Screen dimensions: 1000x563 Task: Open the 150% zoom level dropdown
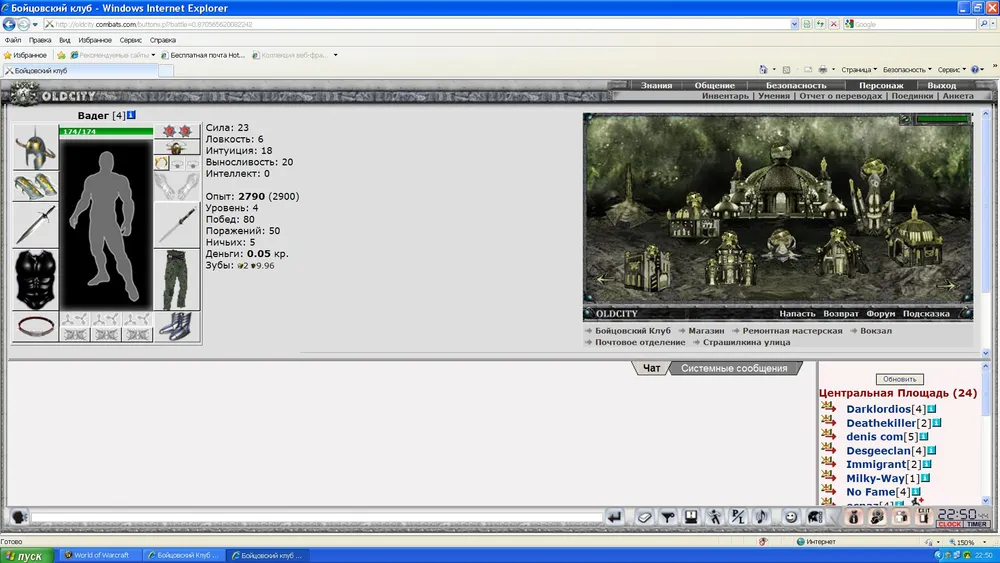966,542
